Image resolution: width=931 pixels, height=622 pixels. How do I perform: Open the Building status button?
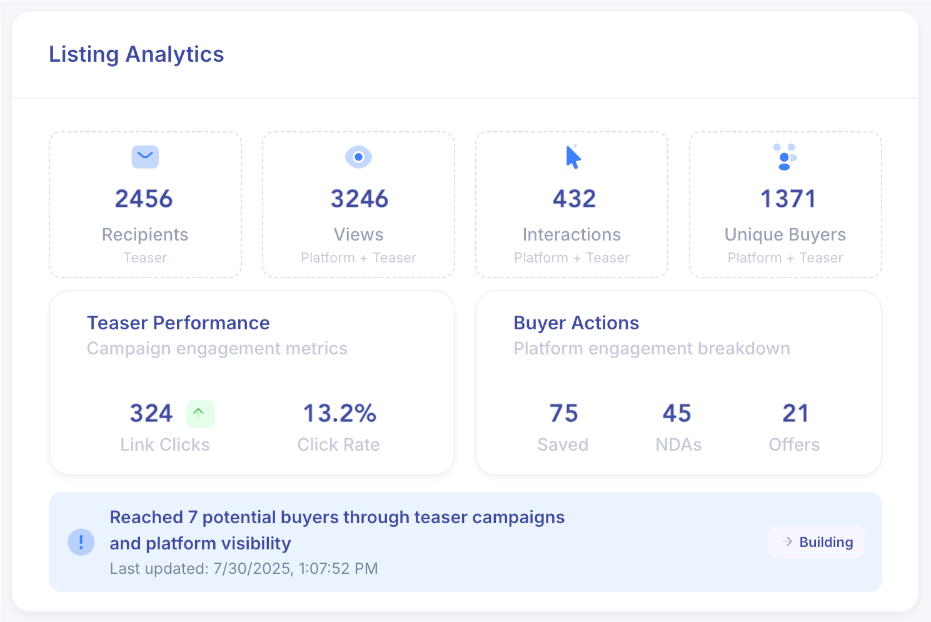[816, 541]
